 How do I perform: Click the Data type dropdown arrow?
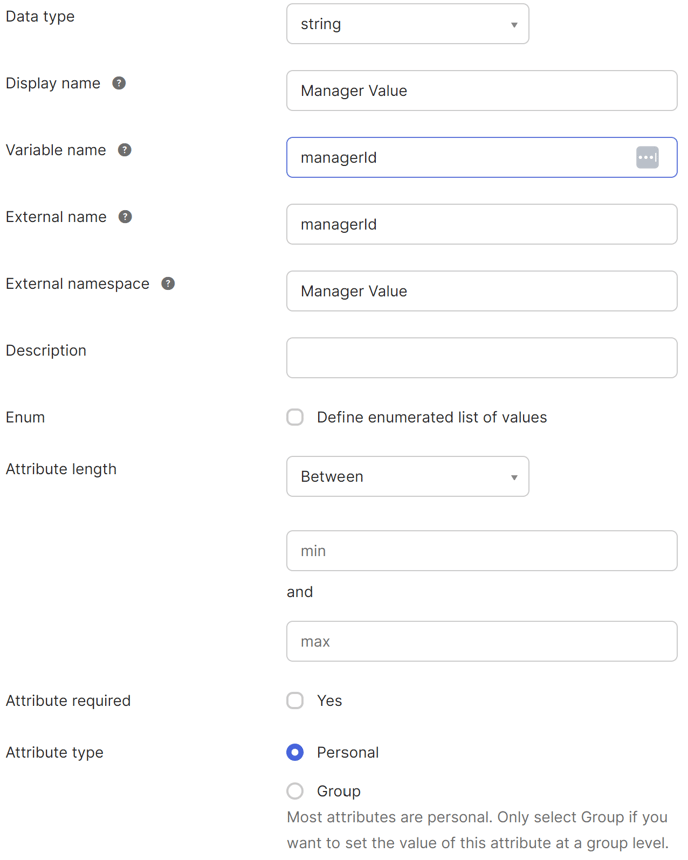(514, 25)
